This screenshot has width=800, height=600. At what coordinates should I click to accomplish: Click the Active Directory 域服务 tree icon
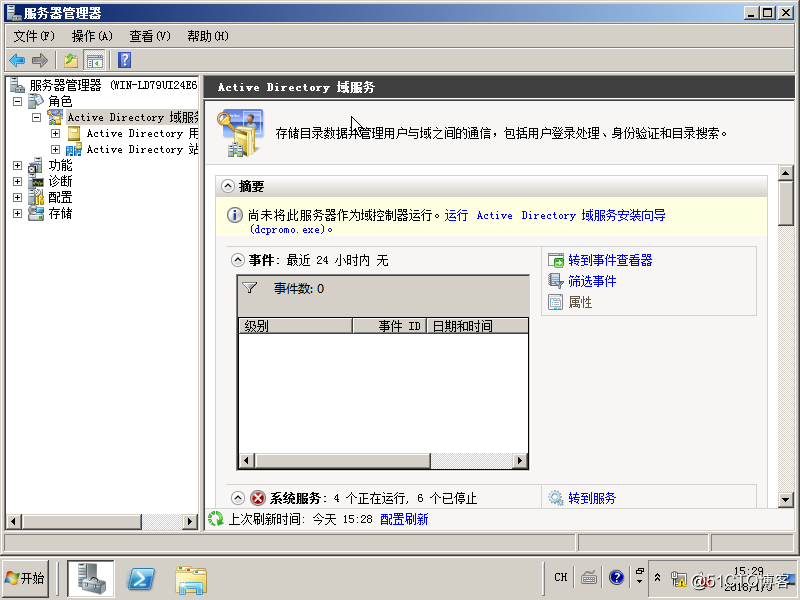(x=55, y=117)
